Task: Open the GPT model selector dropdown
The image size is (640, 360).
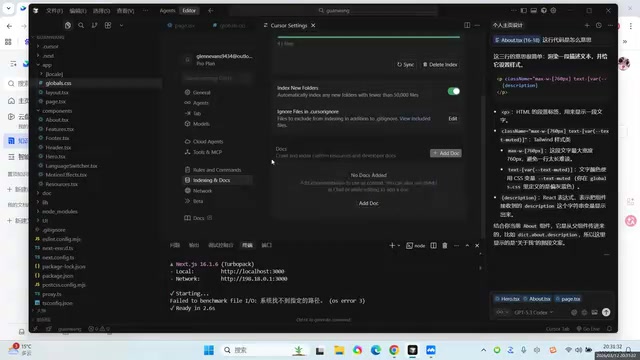Action: click(533, 312)
